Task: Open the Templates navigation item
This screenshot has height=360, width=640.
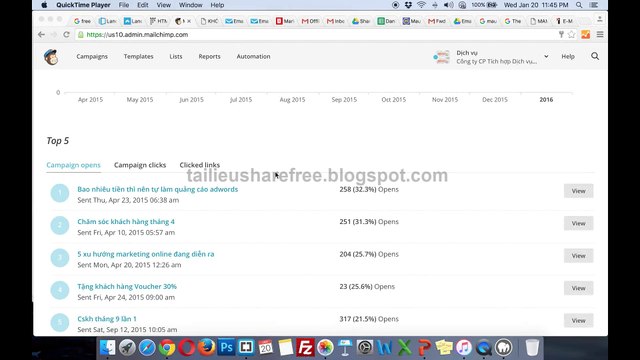Action: click(x=138, y=56)
